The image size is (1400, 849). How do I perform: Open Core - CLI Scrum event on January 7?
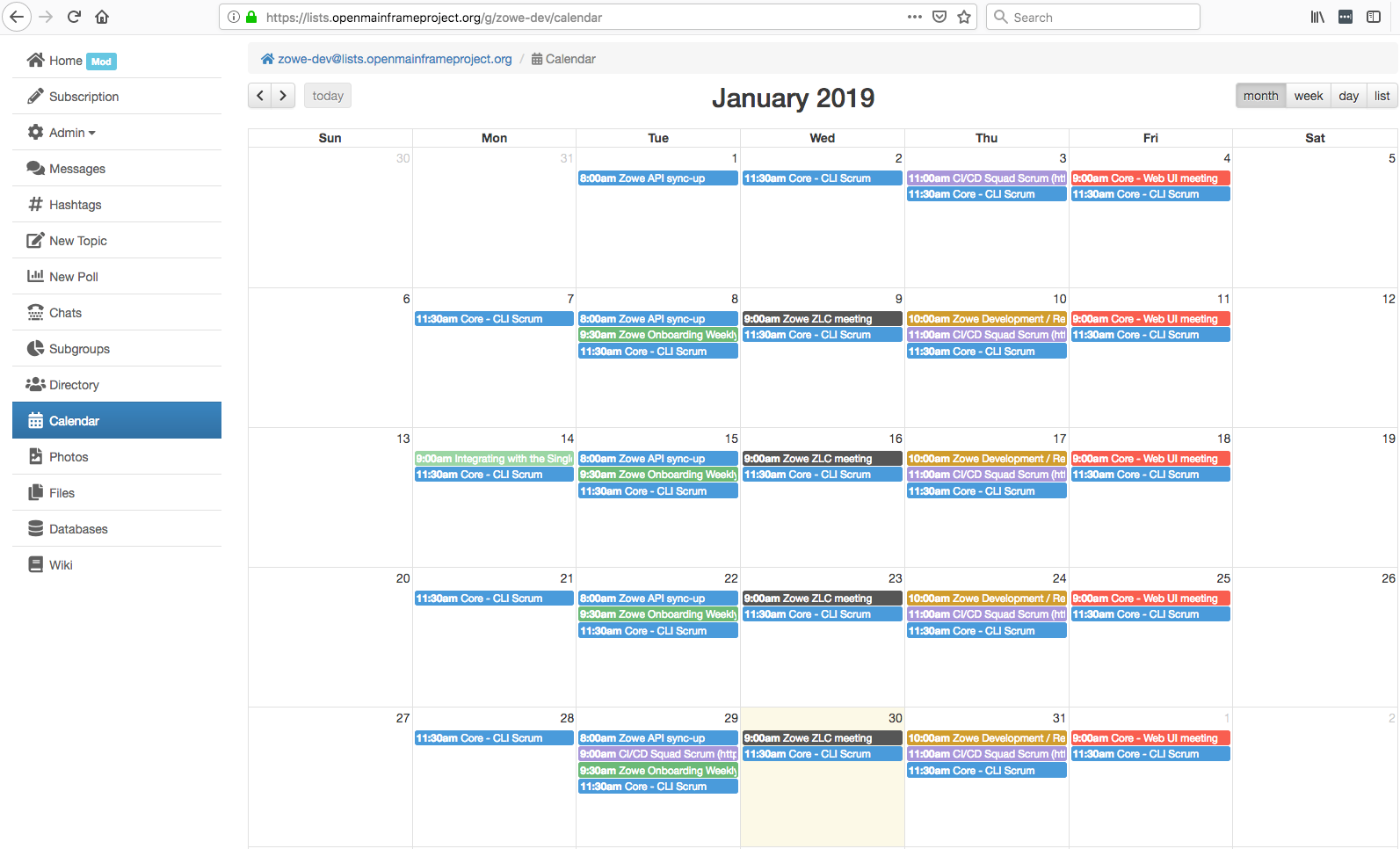(x=494, y=319)
